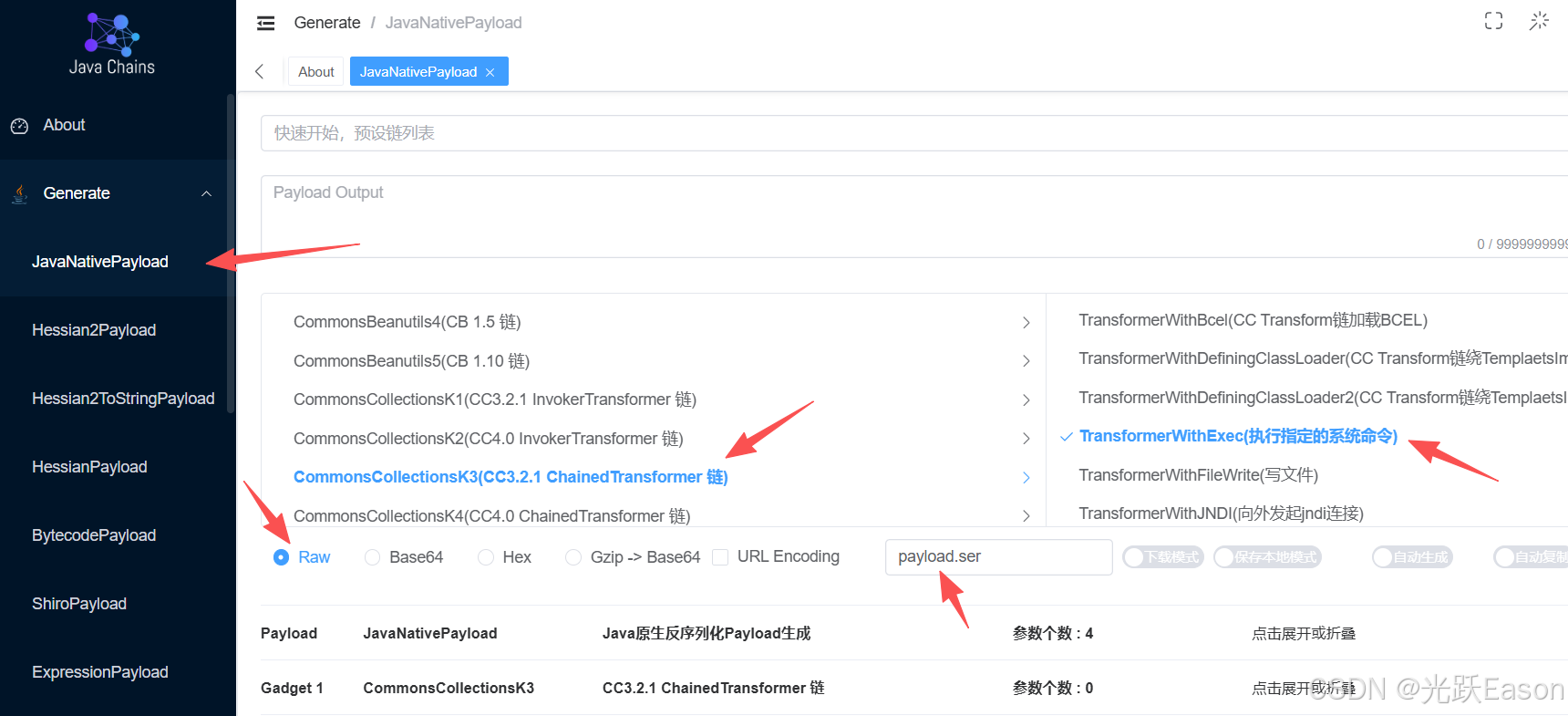Screen dimensions: 1568x716
Task: Select the CommonsBeanutils5 (CB 1.10) chain
Action: pos(411,361)
